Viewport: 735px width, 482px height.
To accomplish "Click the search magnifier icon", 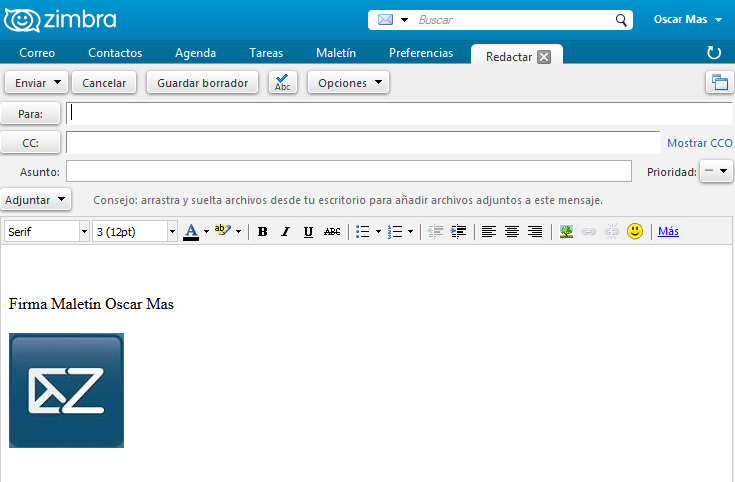I will tap(621, 20).
